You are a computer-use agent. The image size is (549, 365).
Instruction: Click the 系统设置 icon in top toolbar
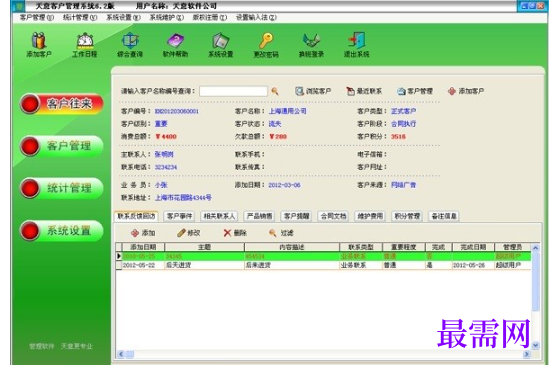click(x=221, y=44)
